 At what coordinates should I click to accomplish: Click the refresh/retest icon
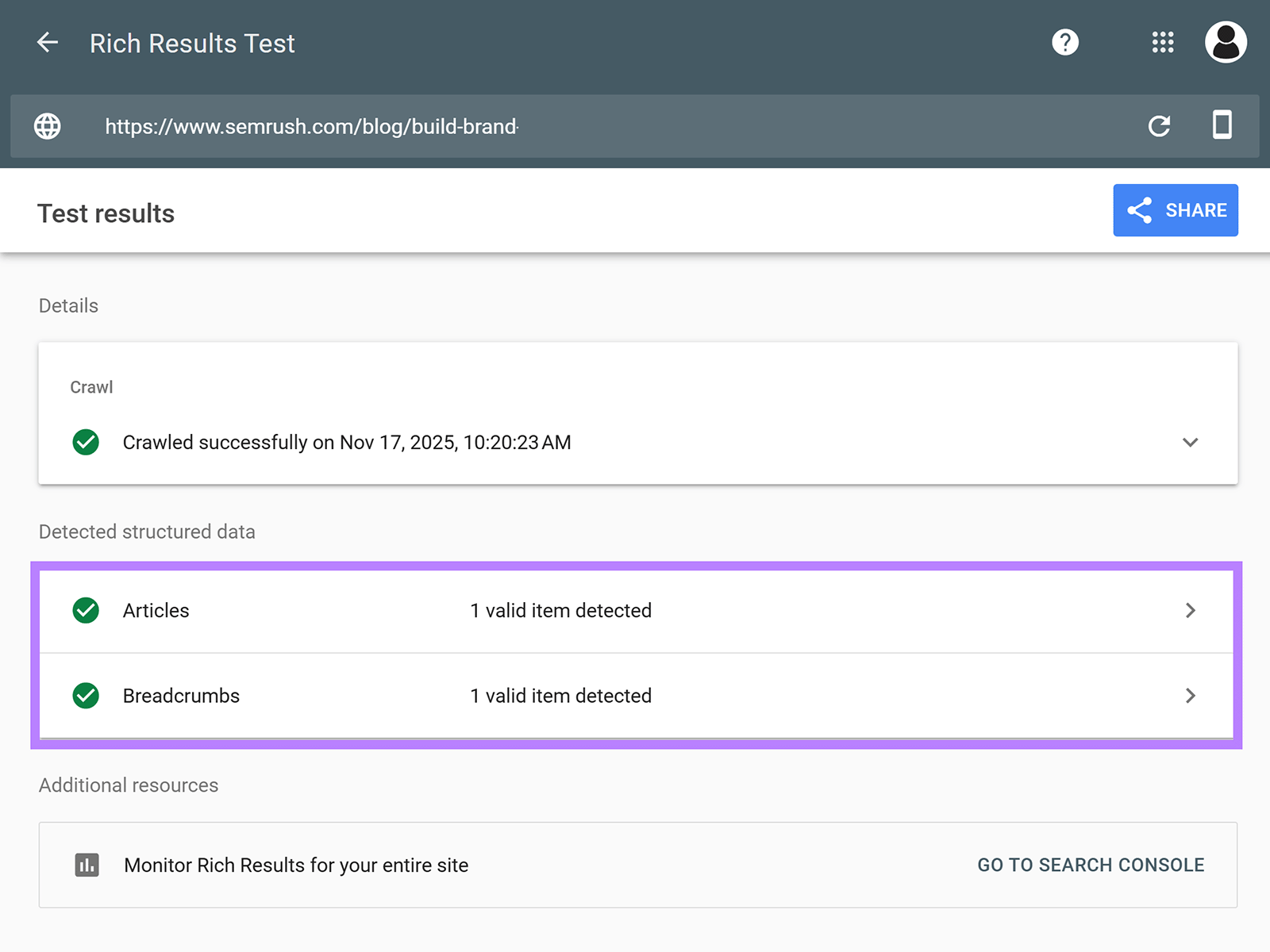point(1160,126)
